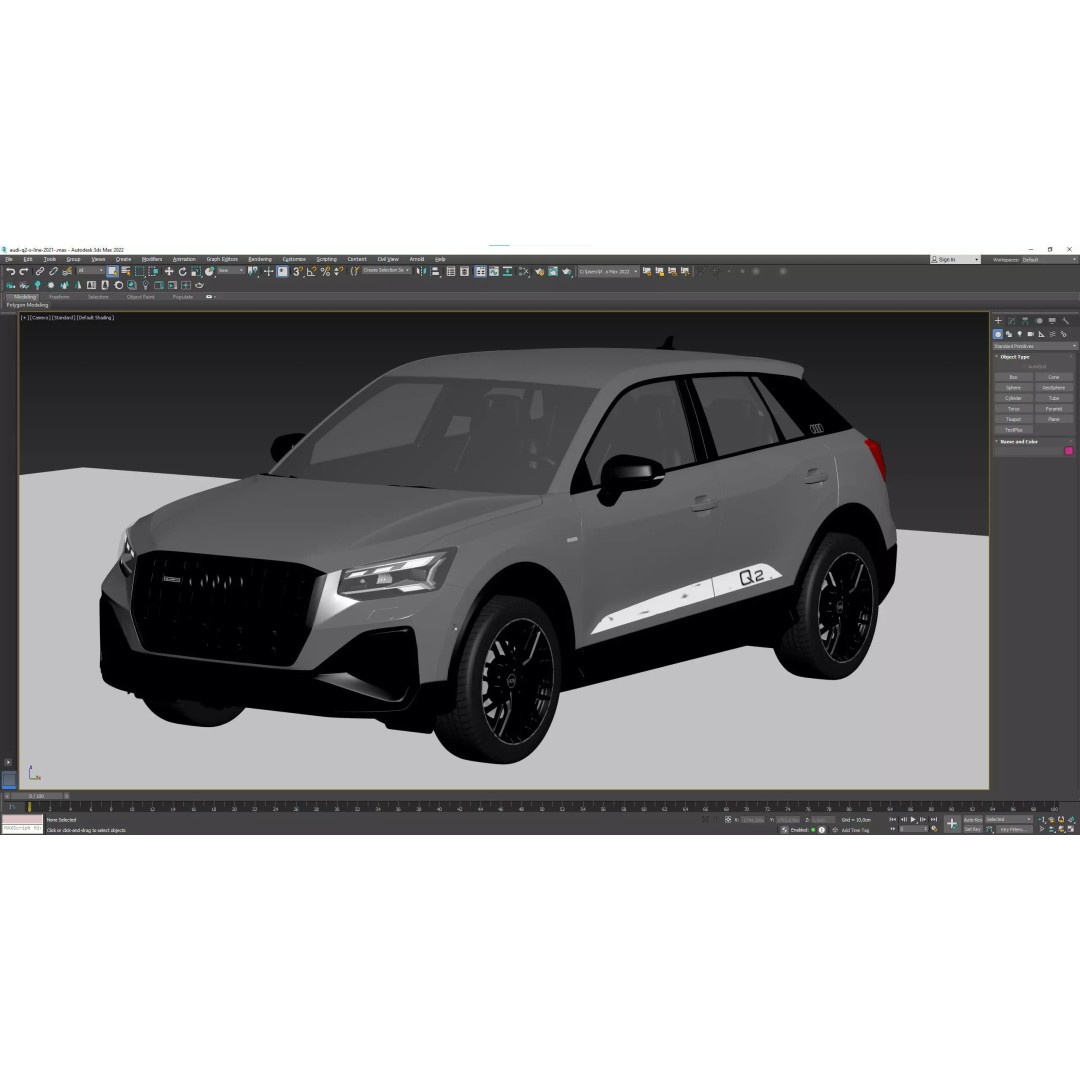Image resolution: width=1080 pixels, height=1080 pixels.
Task: Click the Mirror tool icon
Action: pos(422,272)
